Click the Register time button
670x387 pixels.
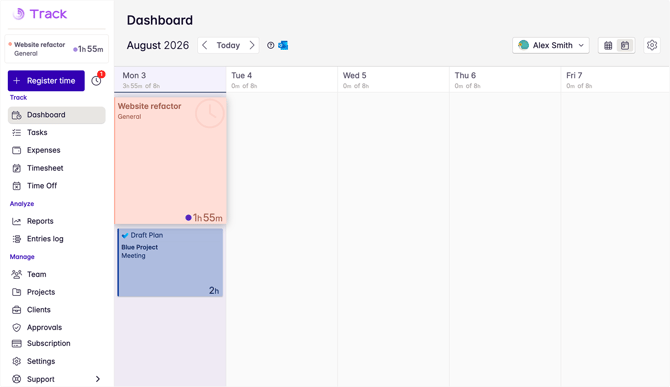[x=46, y=81]
